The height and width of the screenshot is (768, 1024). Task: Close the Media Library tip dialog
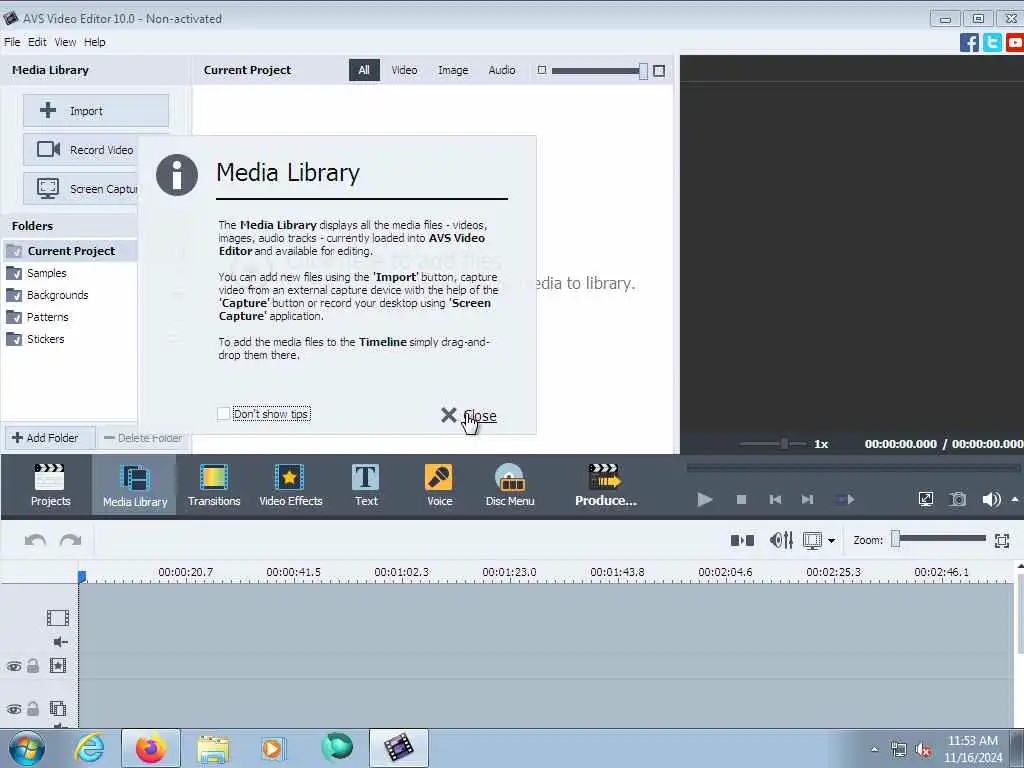(469, 415)
